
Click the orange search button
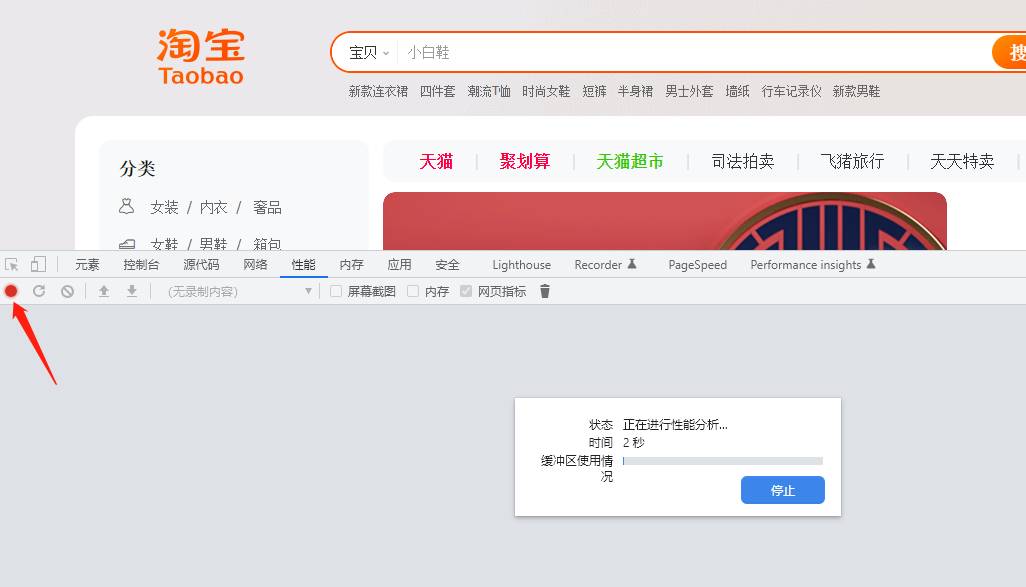(1009, 52)
